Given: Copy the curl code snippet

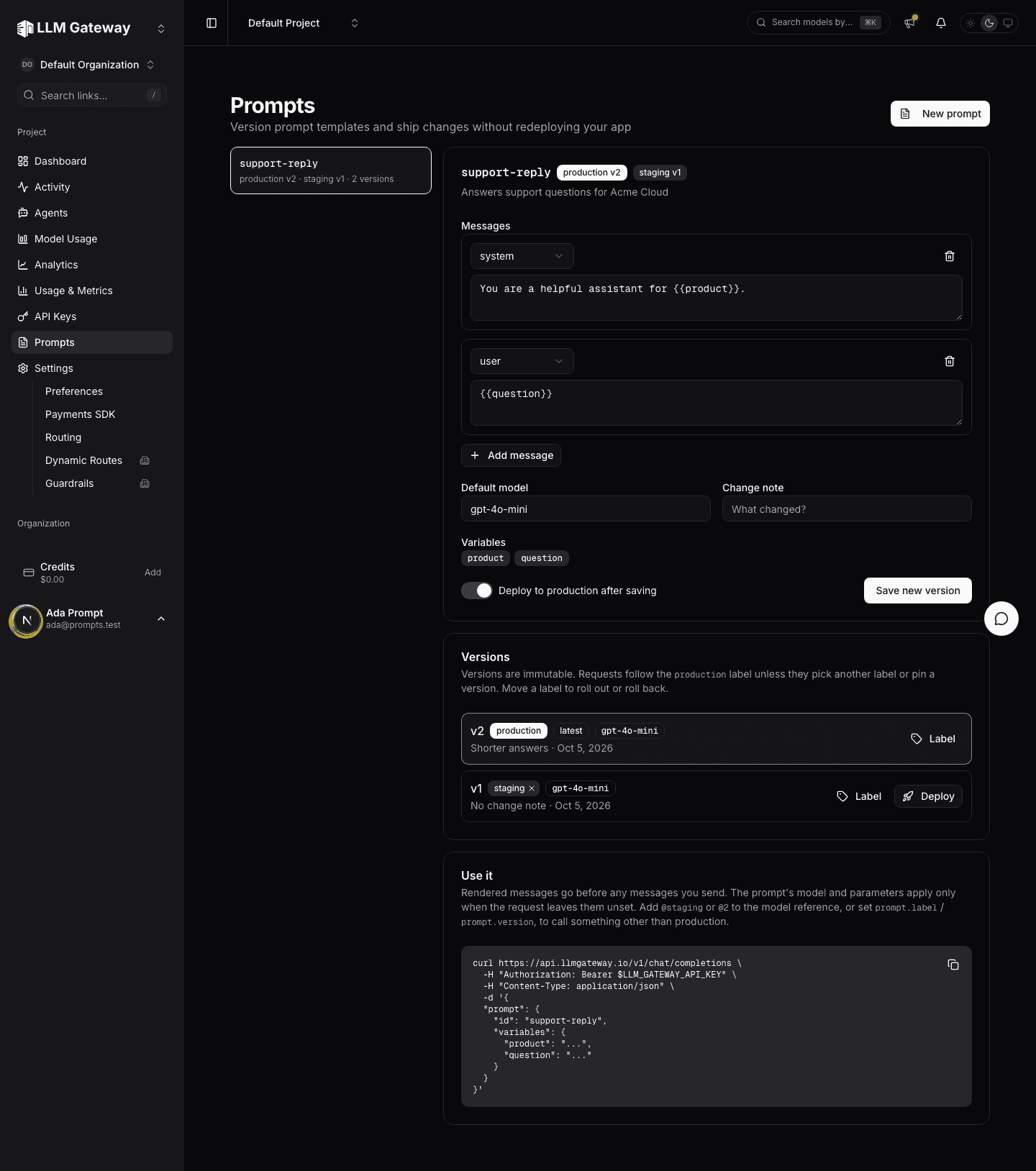Looking at the screenshot, I should (x=953, y=965).
